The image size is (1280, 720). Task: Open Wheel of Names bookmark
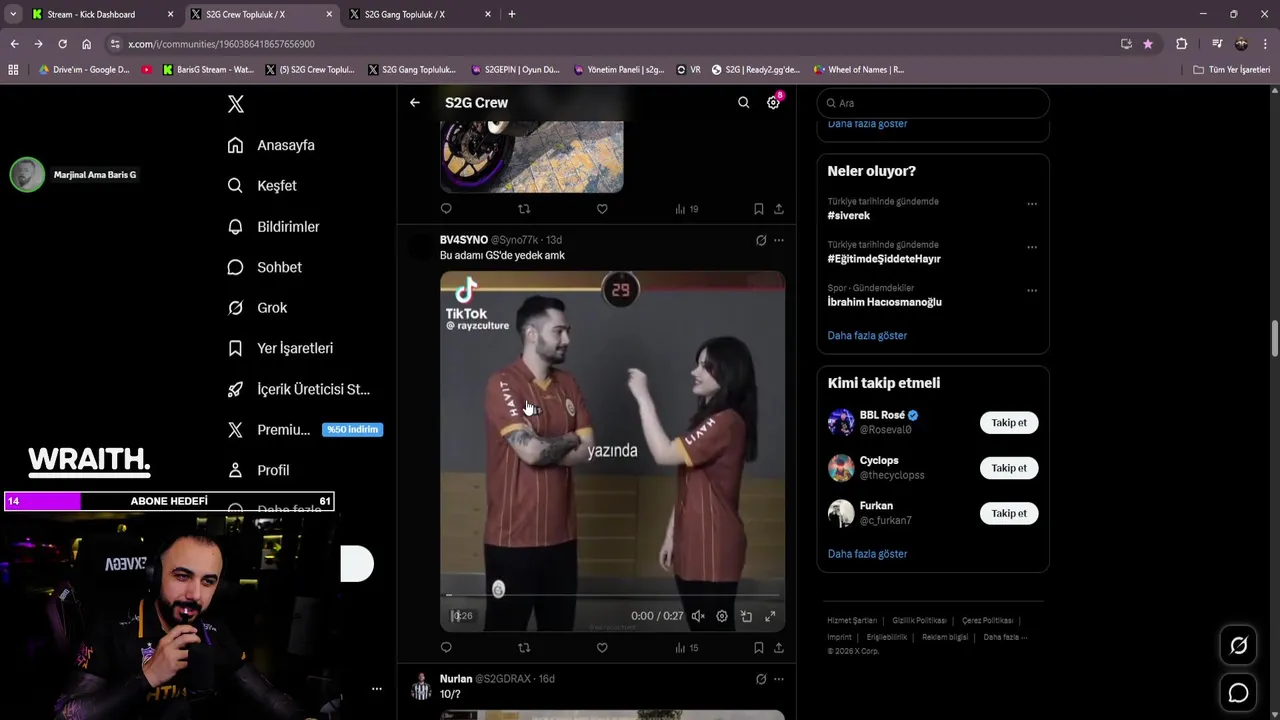click(859, 70)
